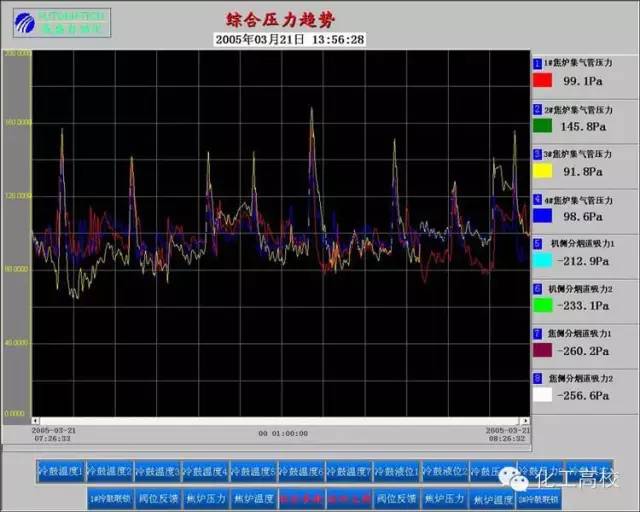Click the left 焦炉压力 button
This screenshot has width=640, height=512.
(x=206, y=499)
